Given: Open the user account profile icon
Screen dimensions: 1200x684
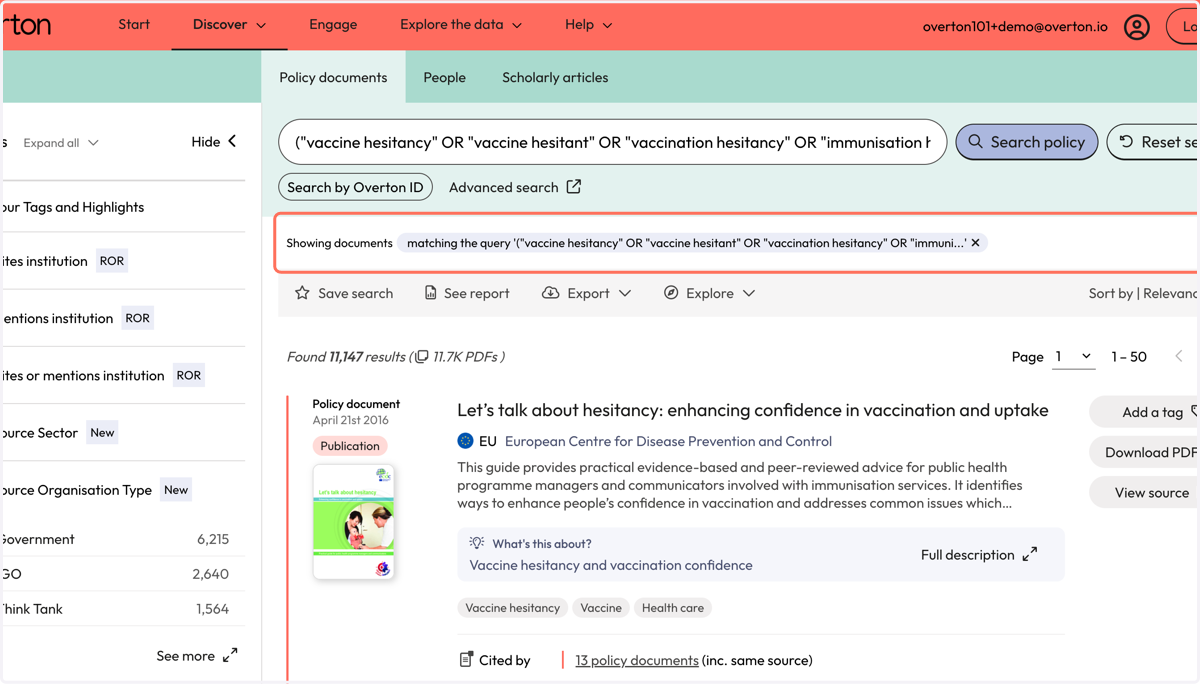Looking at the screenshot, I should pos(1136,27).
